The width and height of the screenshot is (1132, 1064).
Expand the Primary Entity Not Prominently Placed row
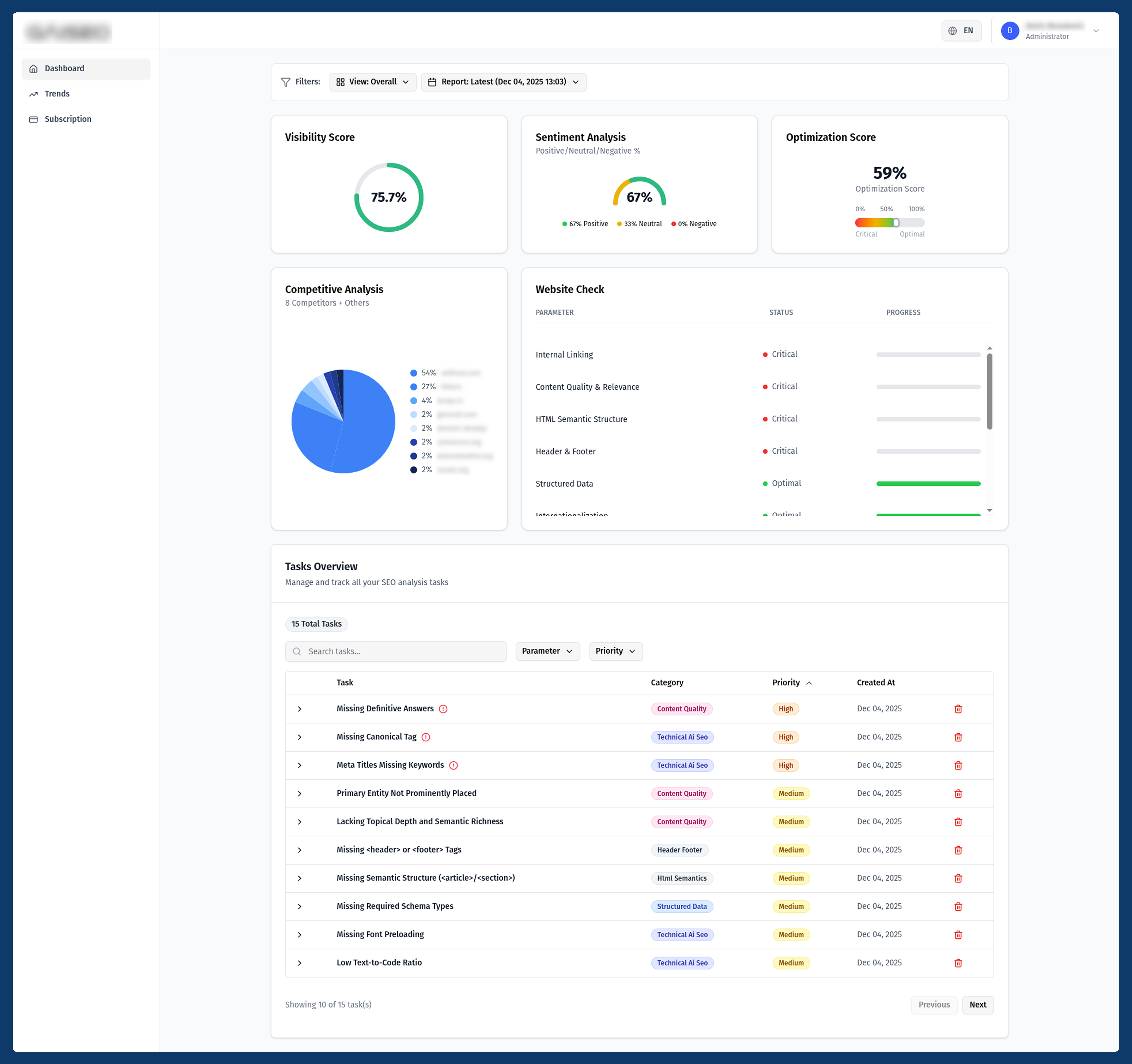coord(299,794)
